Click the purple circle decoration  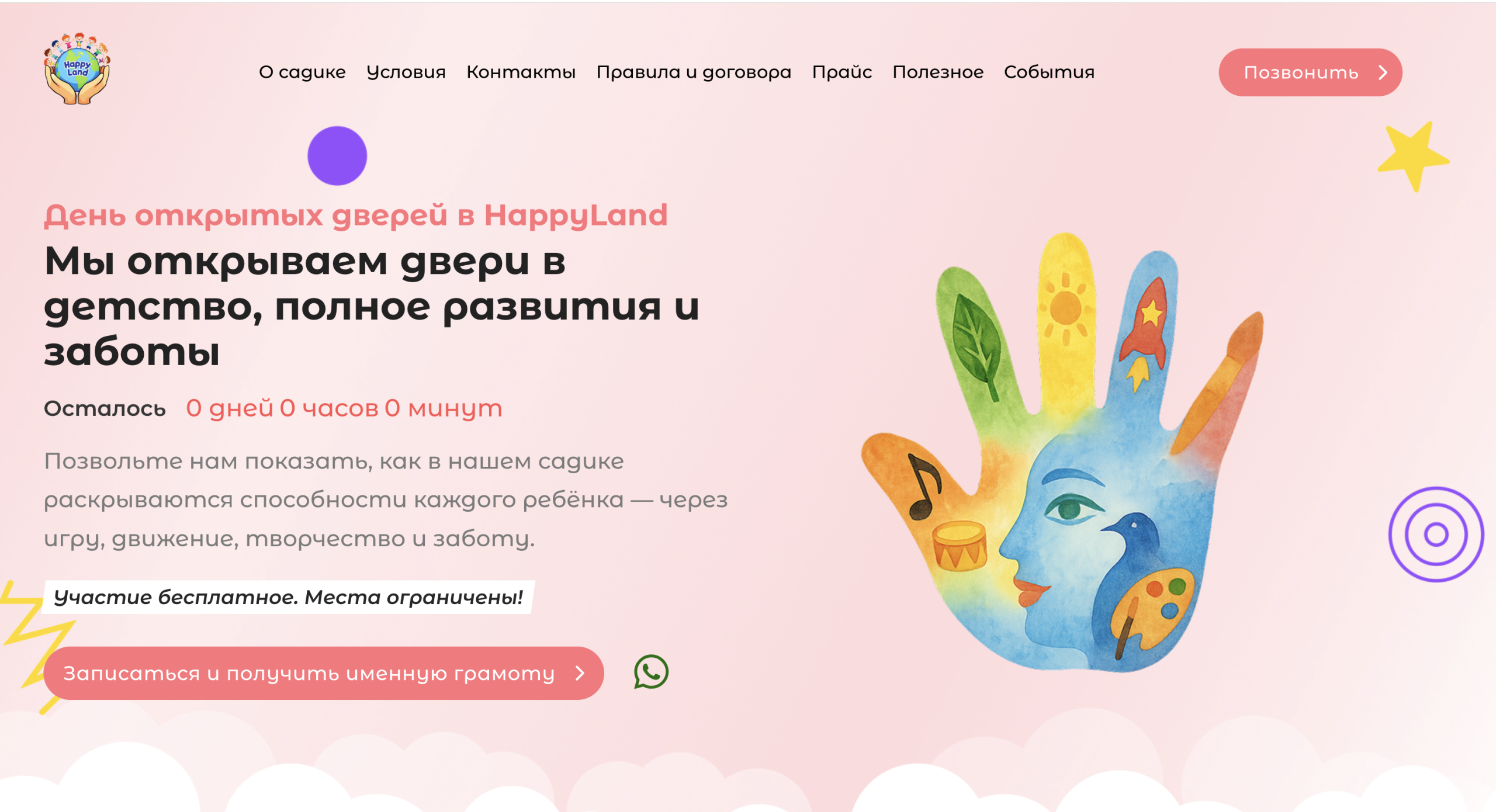pyautogui.click(x=337, y=156)
